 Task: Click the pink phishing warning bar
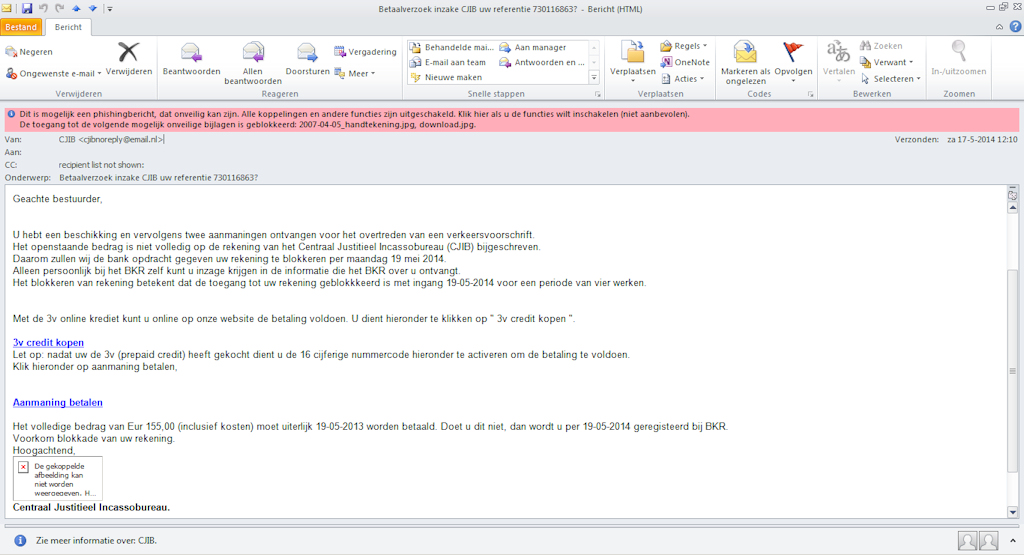512,119
